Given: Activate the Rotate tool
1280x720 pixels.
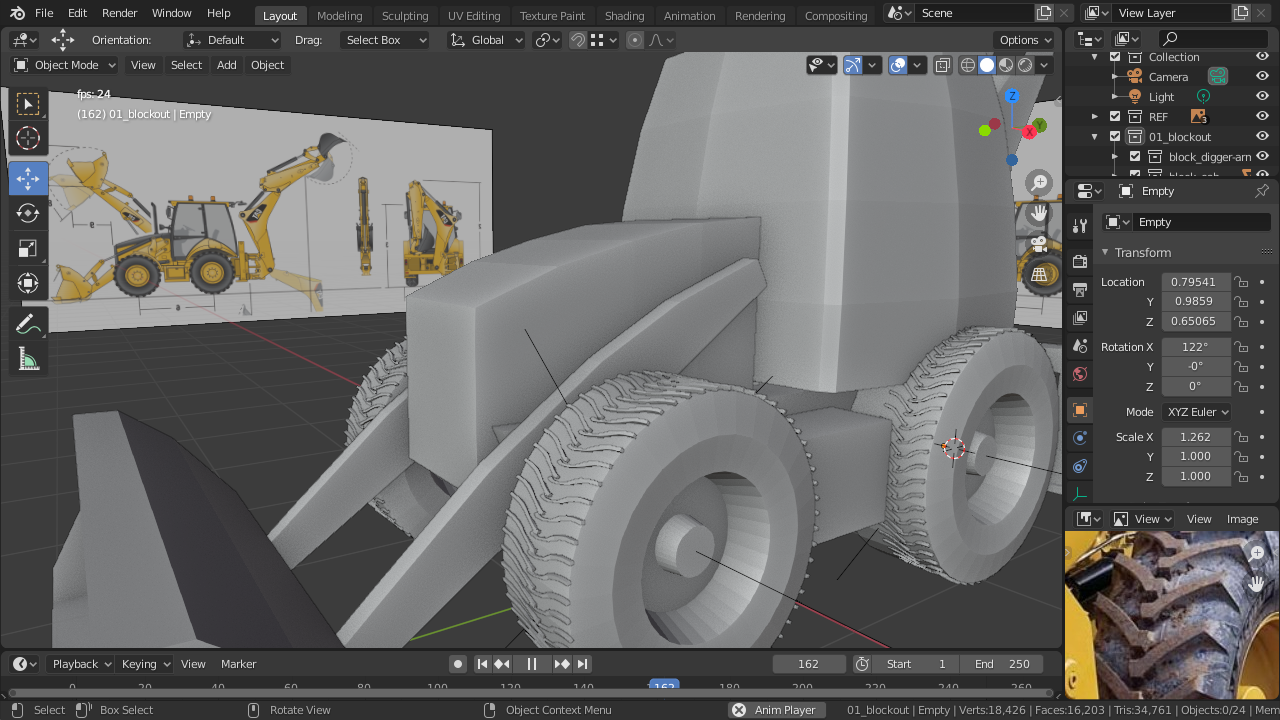Looking at the screenshot, I should (28, 213).
